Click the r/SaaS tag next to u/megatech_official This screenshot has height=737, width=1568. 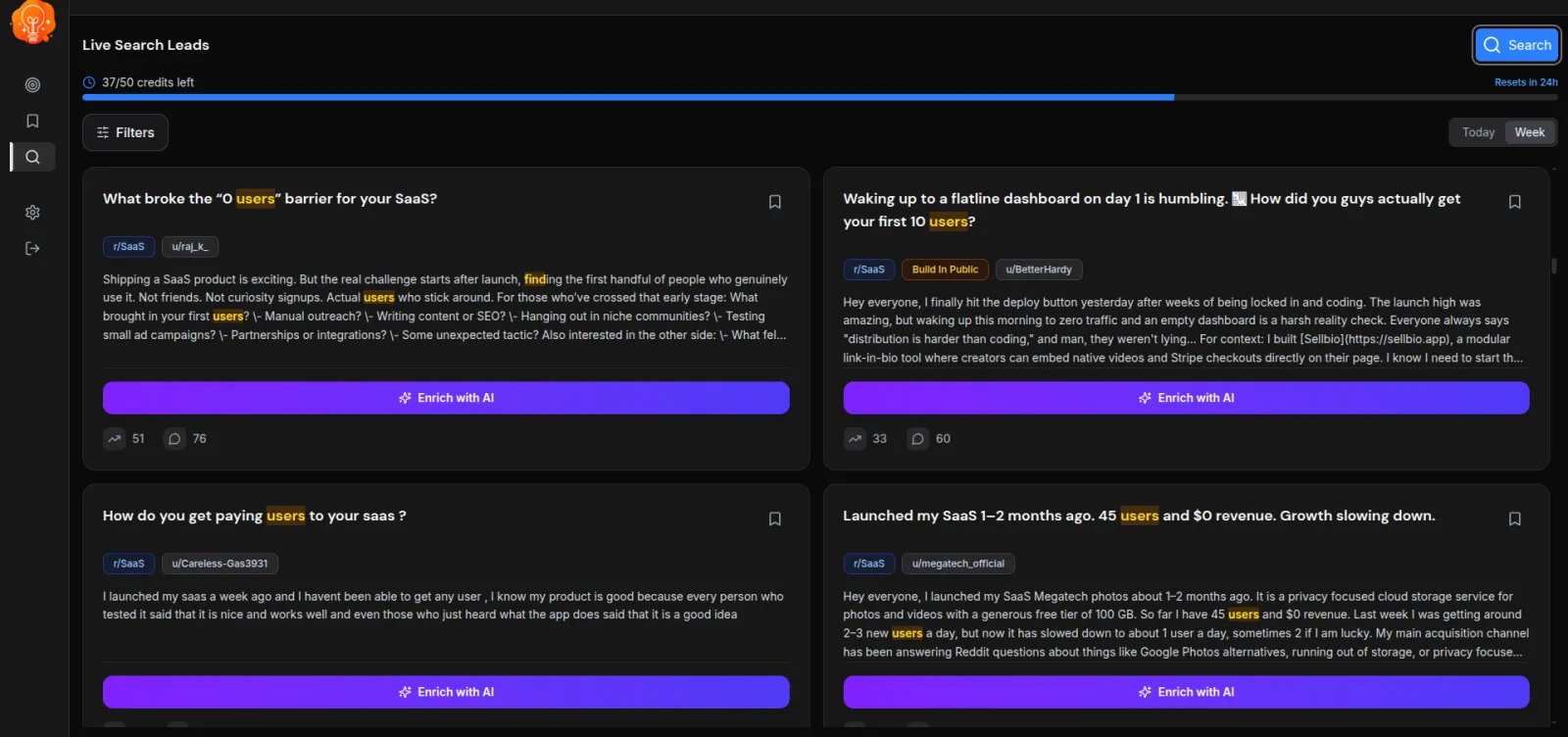click(868, 564)
